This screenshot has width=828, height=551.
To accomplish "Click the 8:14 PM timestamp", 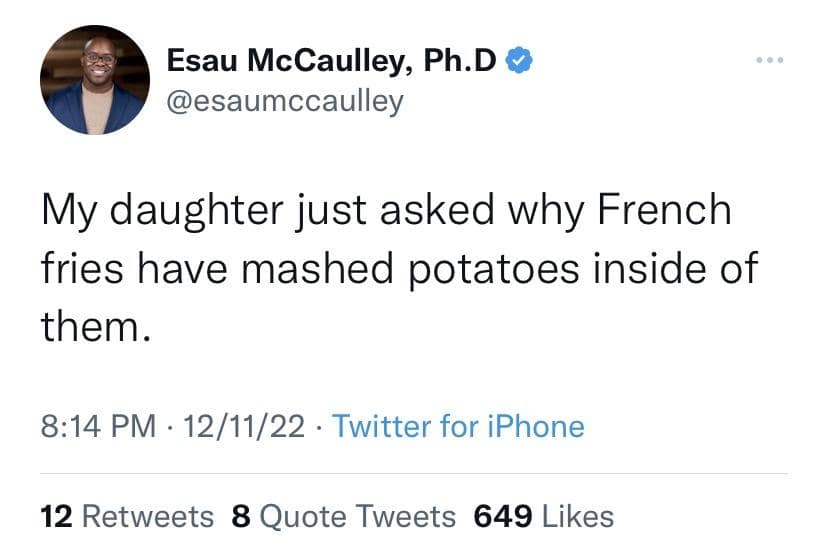I will (x=98, y=427).
